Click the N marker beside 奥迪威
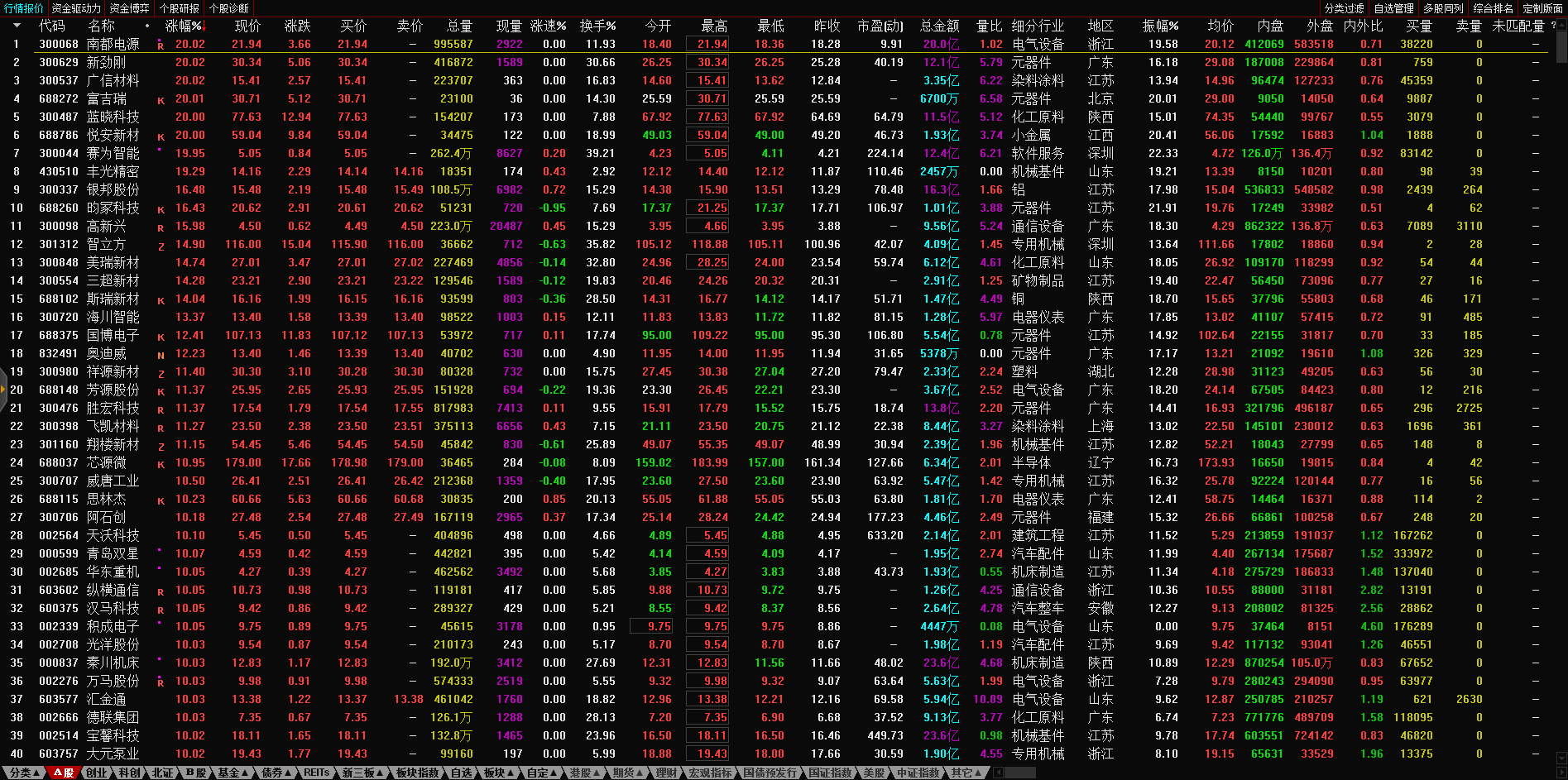The image size is (1568, 780). (161, 355)
